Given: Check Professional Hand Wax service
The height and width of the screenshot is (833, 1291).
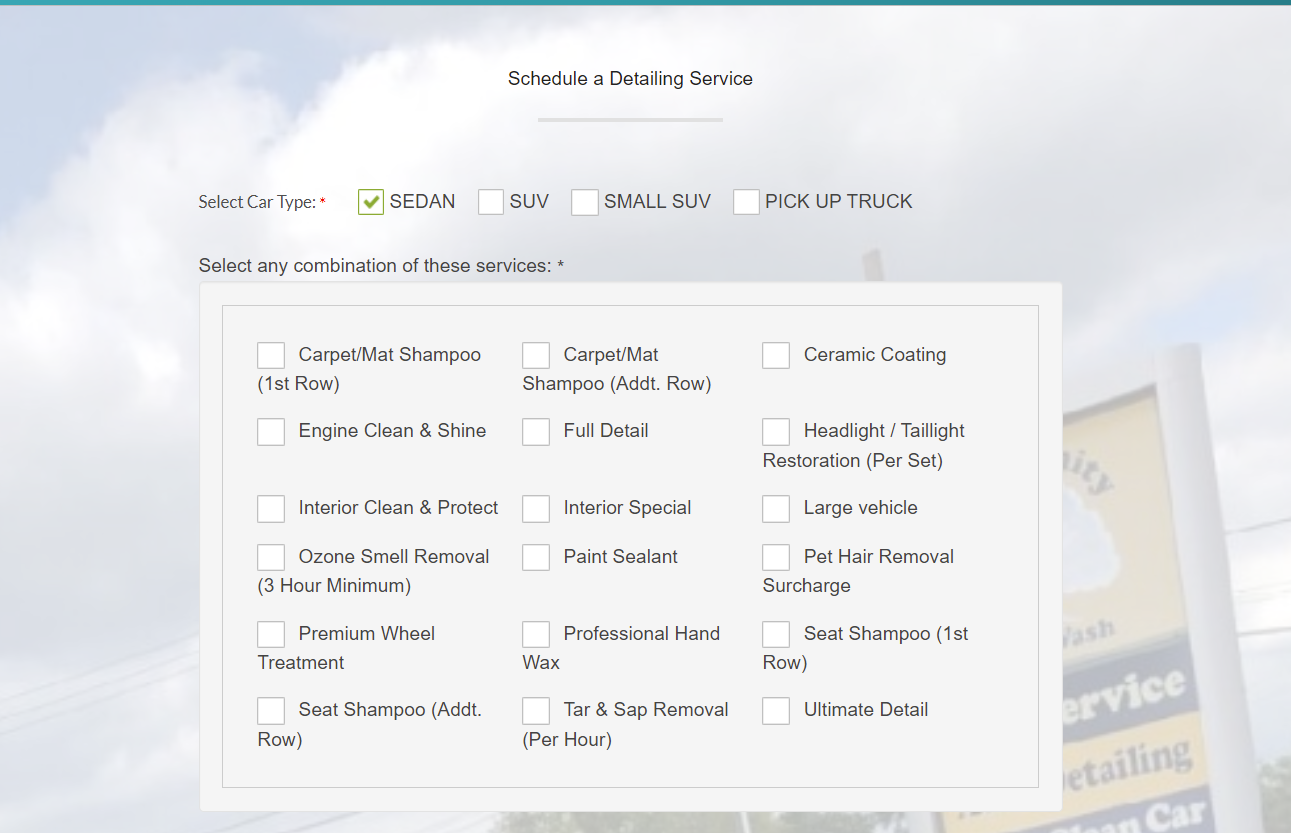Looking at the screenshot, I should point(536,634).
